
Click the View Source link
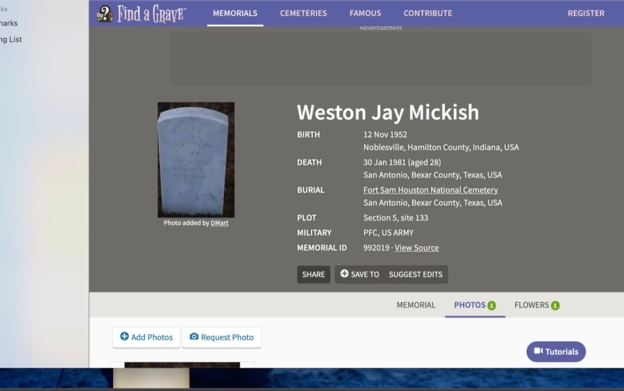[x=417, y=248]
